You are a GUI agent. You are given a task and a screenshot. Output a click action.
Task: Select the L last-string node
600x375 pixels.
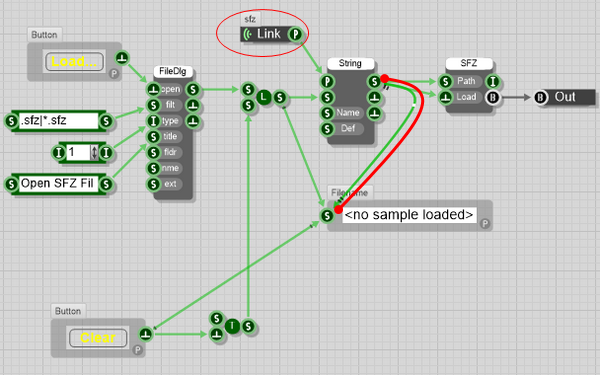[x=263, y=97]
